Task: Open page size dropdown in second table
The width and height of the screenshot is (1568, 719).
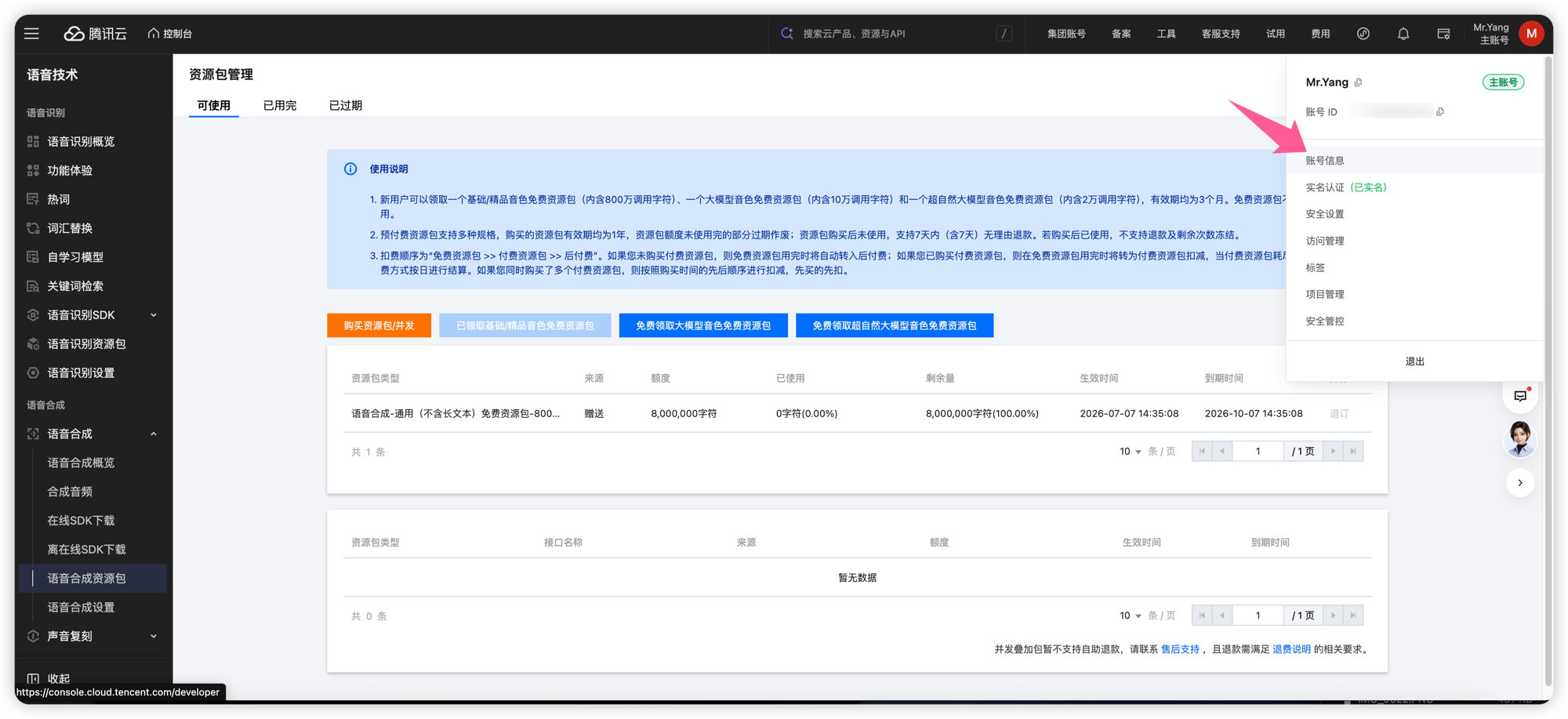Action: click(1130, 616)
